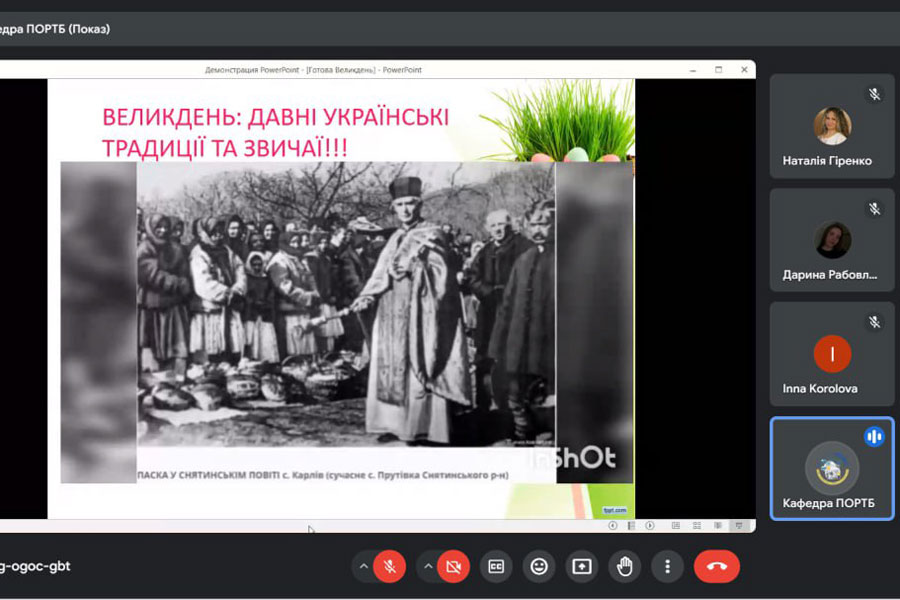
Task: Click the Present screen icon
Action: click(x=582, y=567)
